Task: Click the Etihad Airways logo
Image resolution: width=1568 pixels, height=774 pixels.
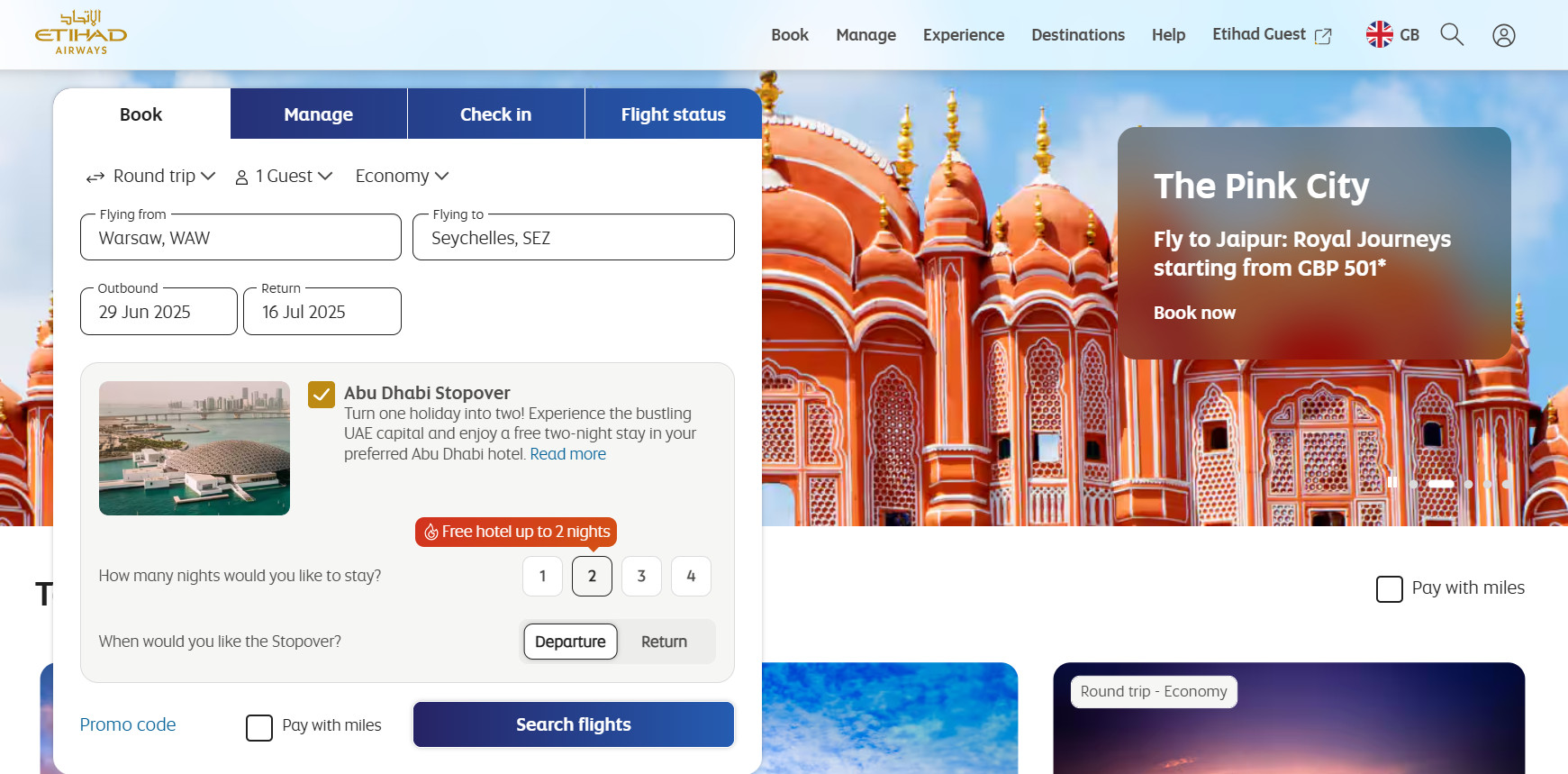Action: click(81, 33)
